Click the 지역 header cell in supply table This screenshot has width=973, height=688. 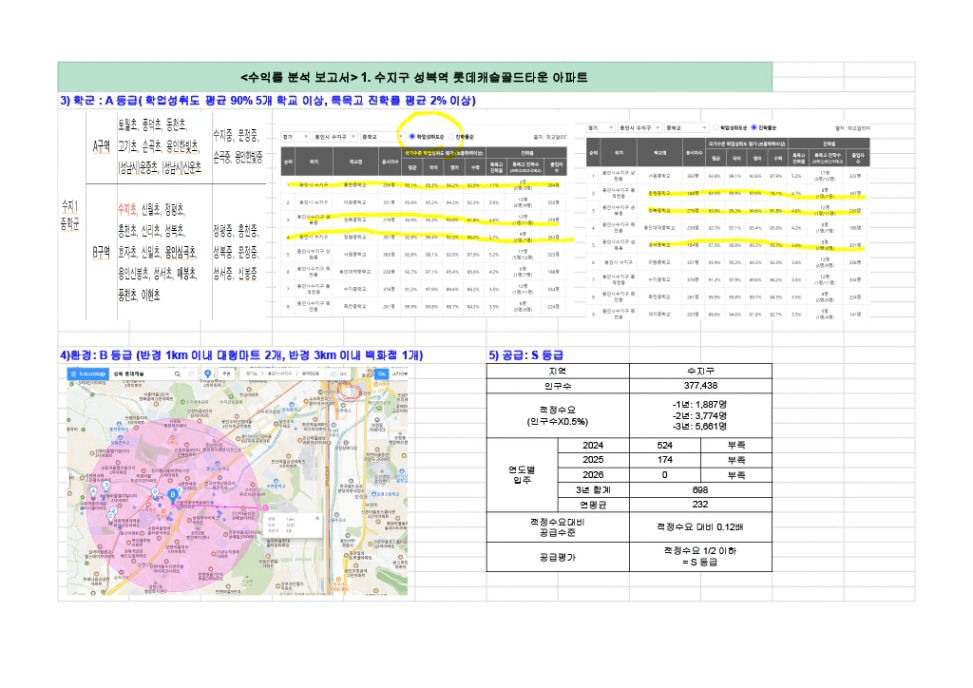click(x=558, y=371)
